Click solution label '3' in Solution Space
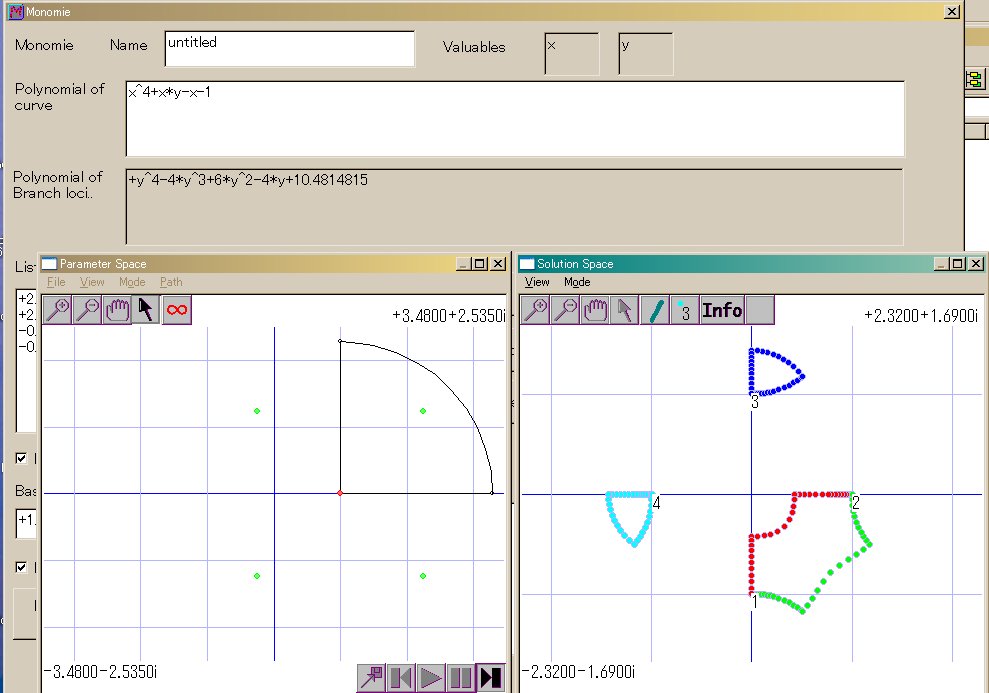Viewport: 989px width, 693px height. 755,401
